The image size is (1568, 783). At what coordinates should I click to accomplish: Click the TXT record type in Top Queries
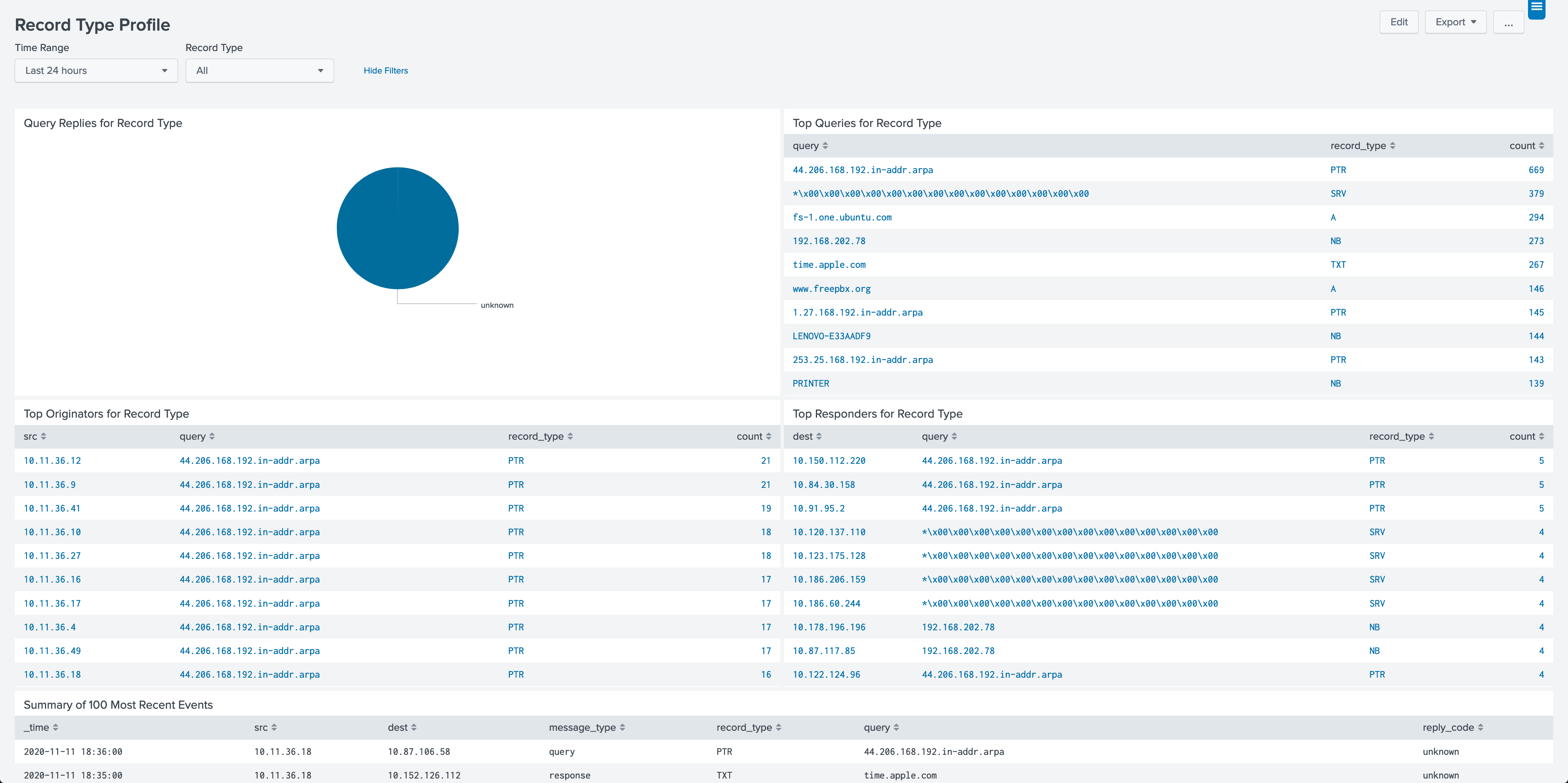click(1338, 265)
